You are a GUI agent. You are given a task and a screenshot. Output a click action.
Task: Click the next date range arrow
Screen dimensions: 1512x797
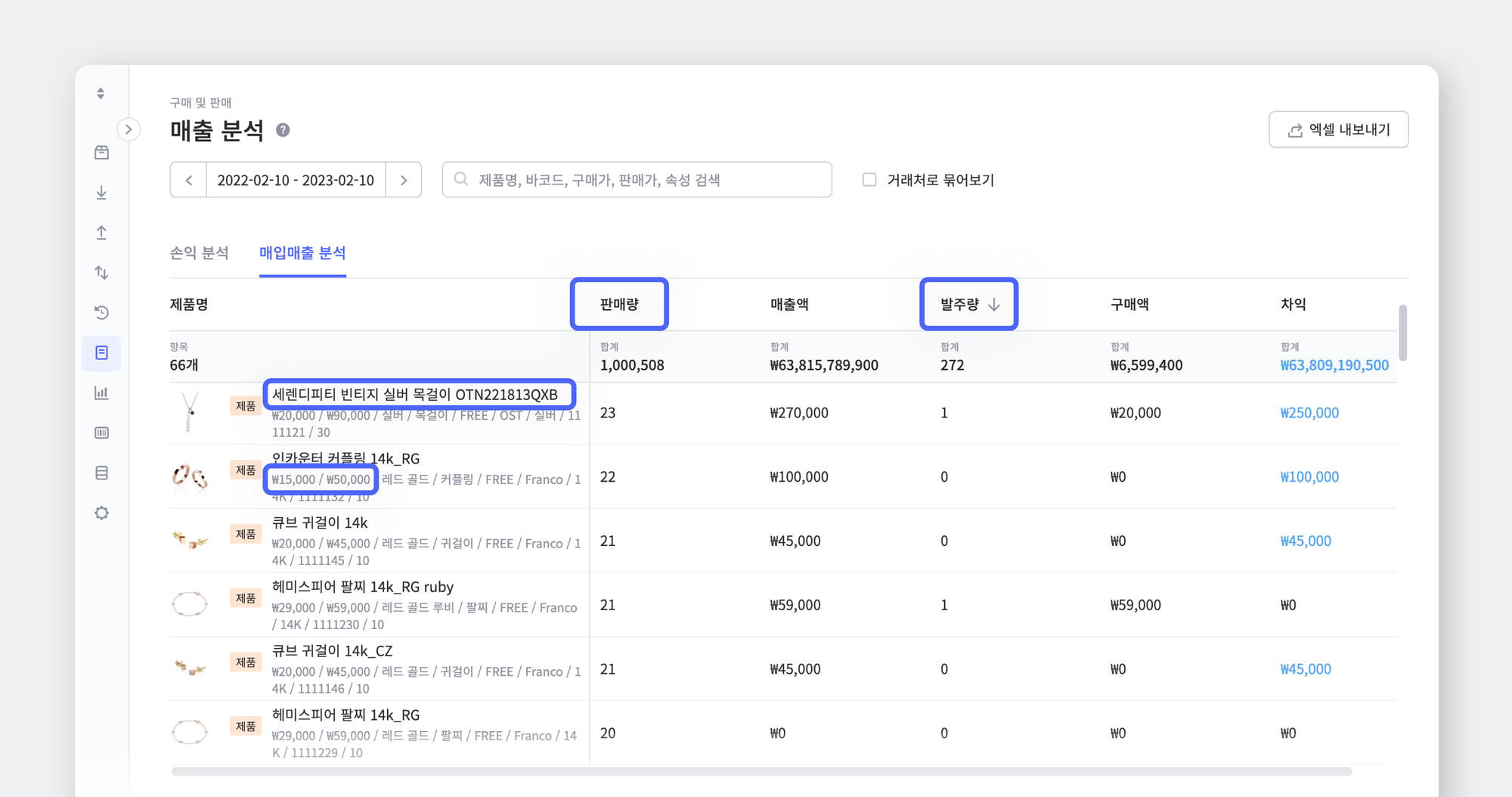click(x=404, y=179)
